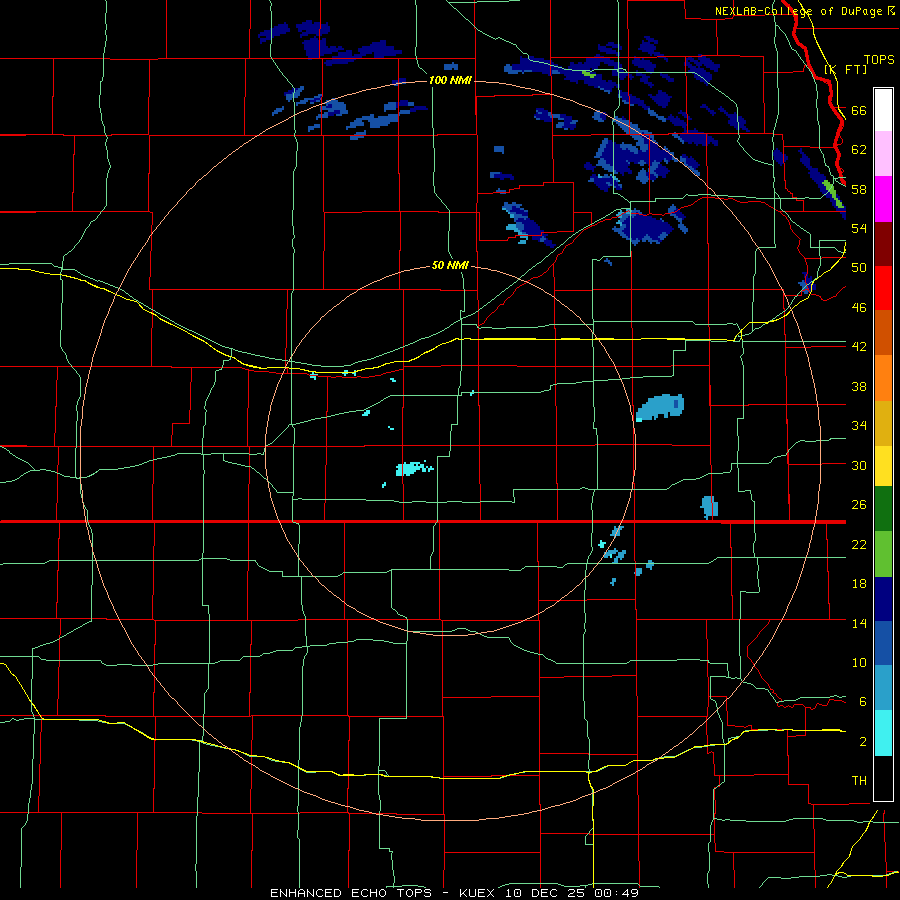This screenshot has height=900, width=900.
Task: Click the dark red 54 kft swatch
Action: [x=883, y=243]
